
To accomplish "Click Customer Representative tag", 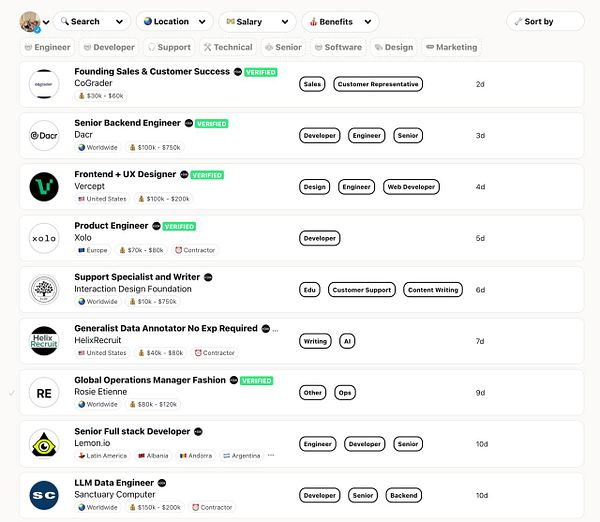I will 378,84.
